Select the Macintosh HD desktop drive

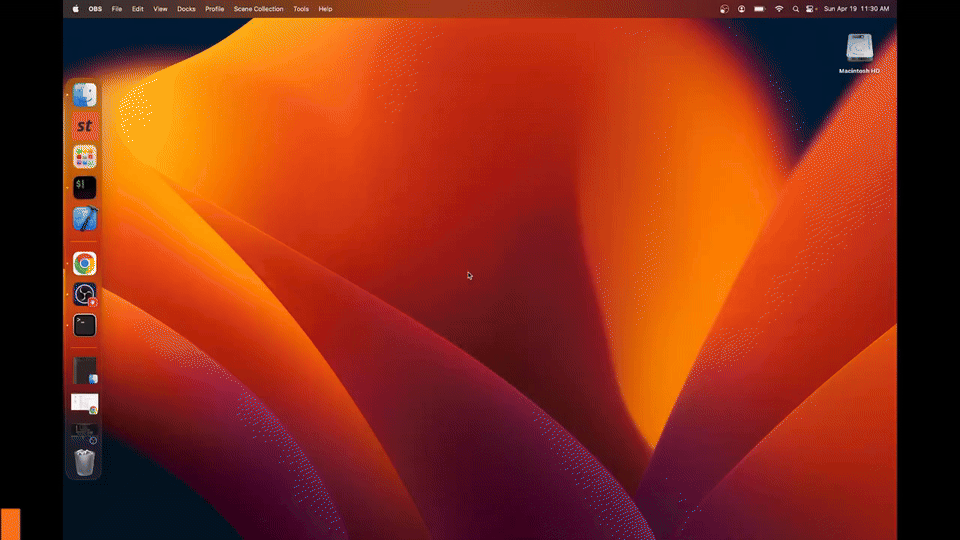pos(859,50)
